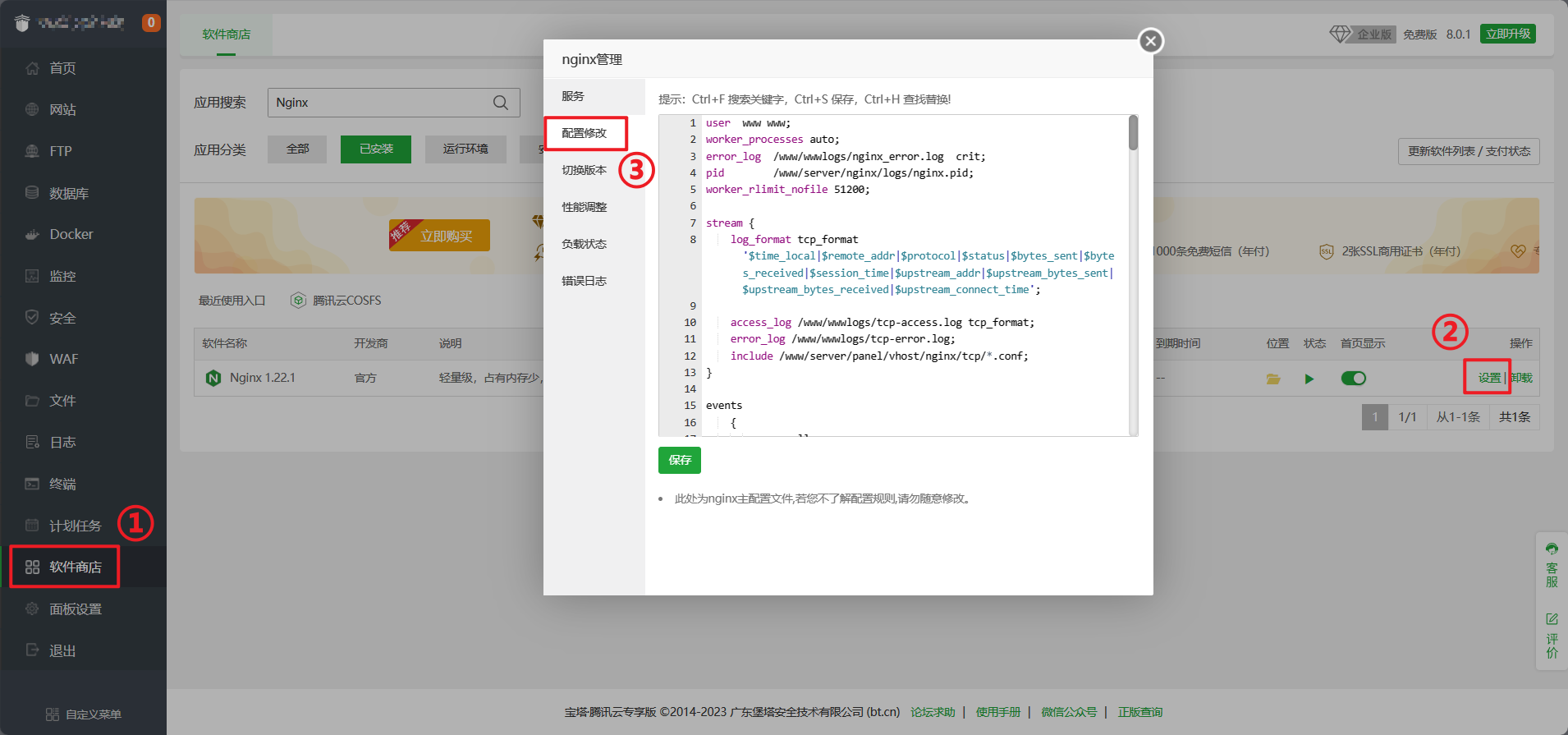
Task: Click the WAF shield icon
Action: (x=32, y=359)
